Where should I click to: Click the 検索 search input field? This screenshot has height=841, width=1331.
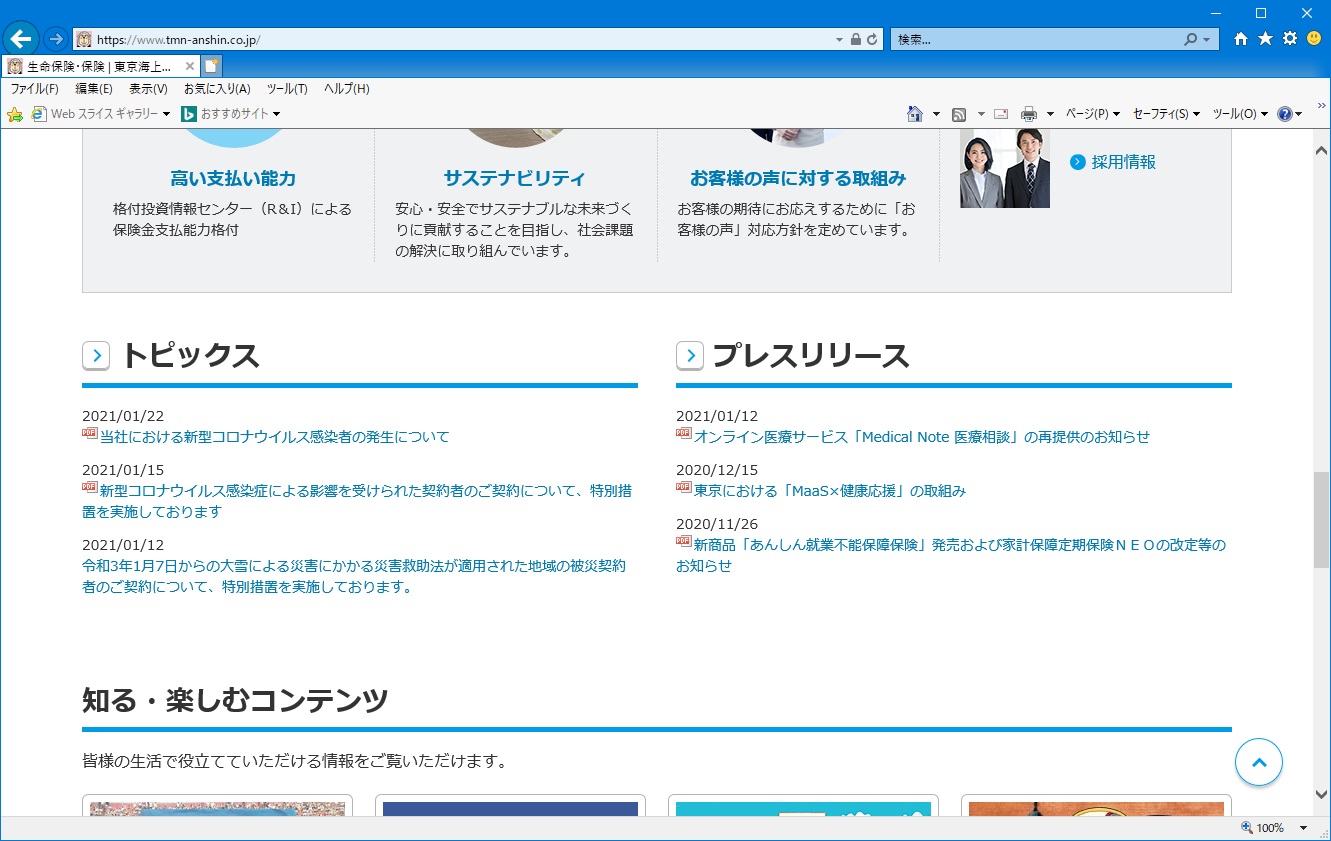1035,40
